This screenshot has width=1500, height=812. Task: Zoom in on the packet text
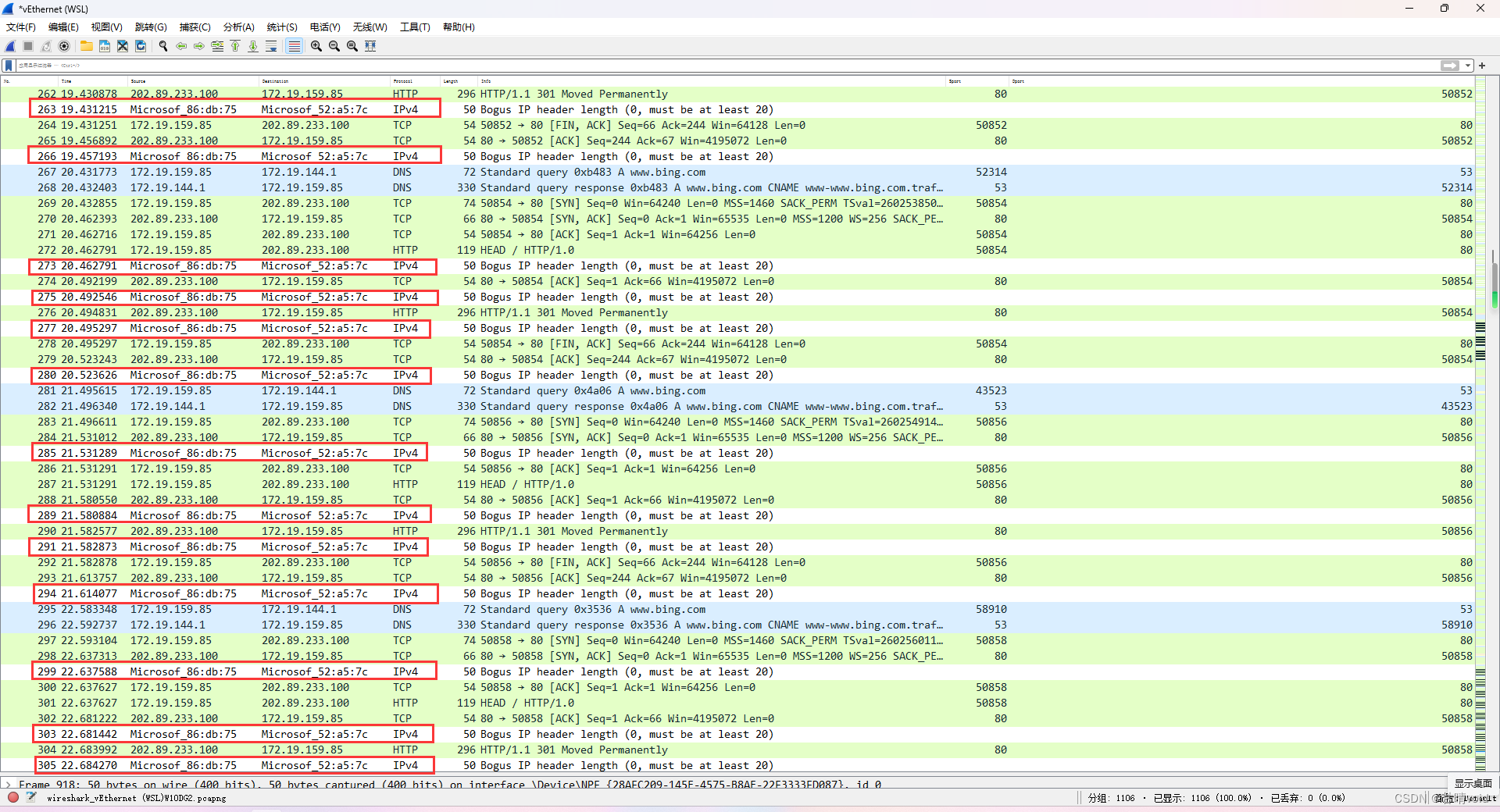coord(316,46)
